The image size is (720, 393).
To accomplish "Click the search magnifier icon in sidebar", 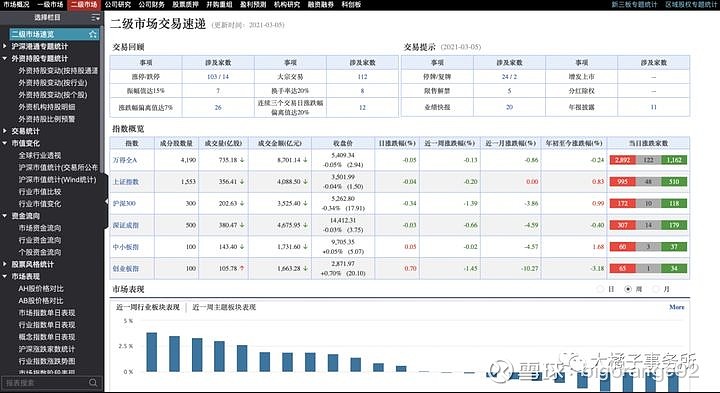I will click(93, 382).
